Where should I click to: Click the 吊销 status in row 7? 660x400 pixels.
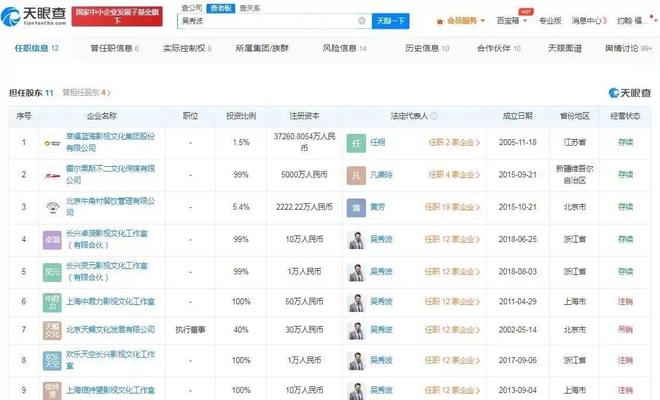[x=625, y=330]
